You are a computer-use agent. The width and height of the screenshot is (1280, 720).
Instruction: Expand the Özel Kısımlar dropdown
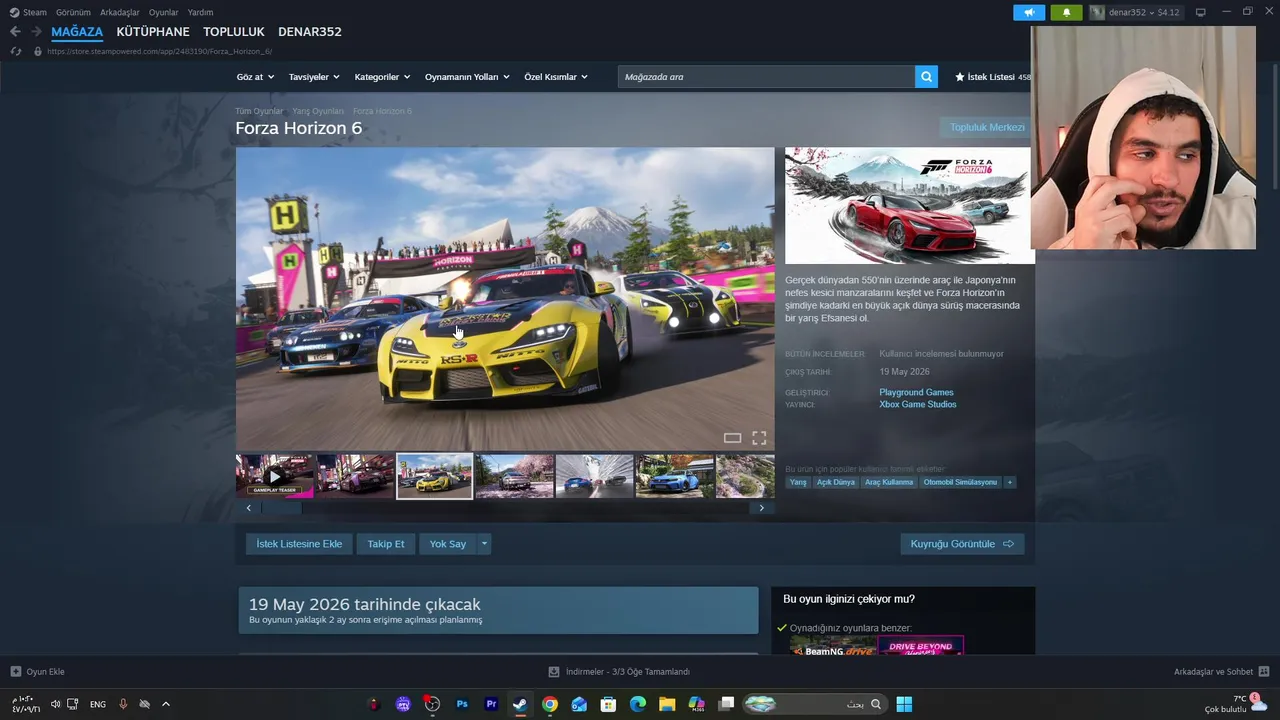[556, 77]
